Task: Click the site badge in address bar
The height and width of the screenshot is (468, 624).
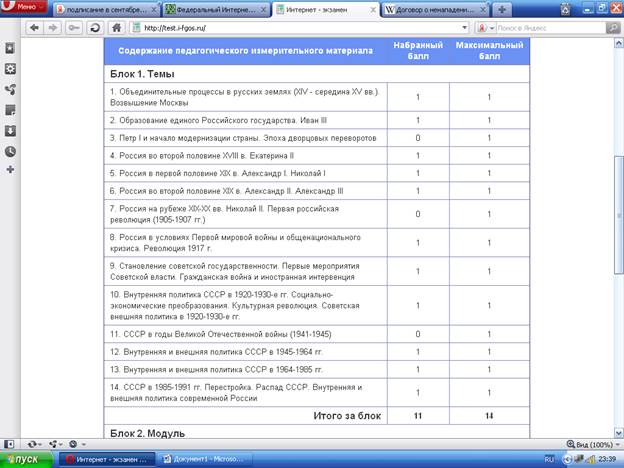Action: coord(136,27)
